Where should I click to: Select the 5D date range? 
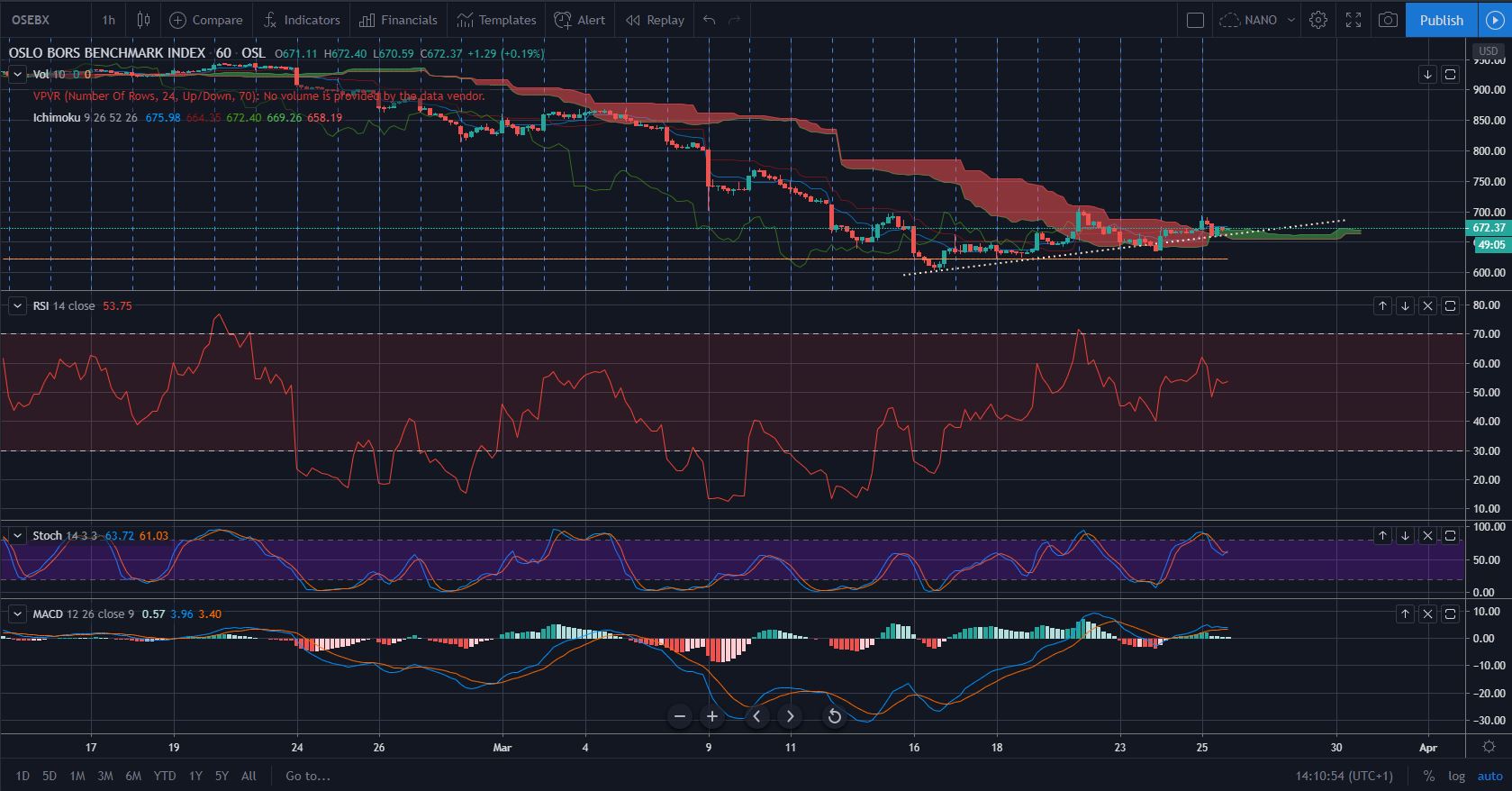pos(50,776)
